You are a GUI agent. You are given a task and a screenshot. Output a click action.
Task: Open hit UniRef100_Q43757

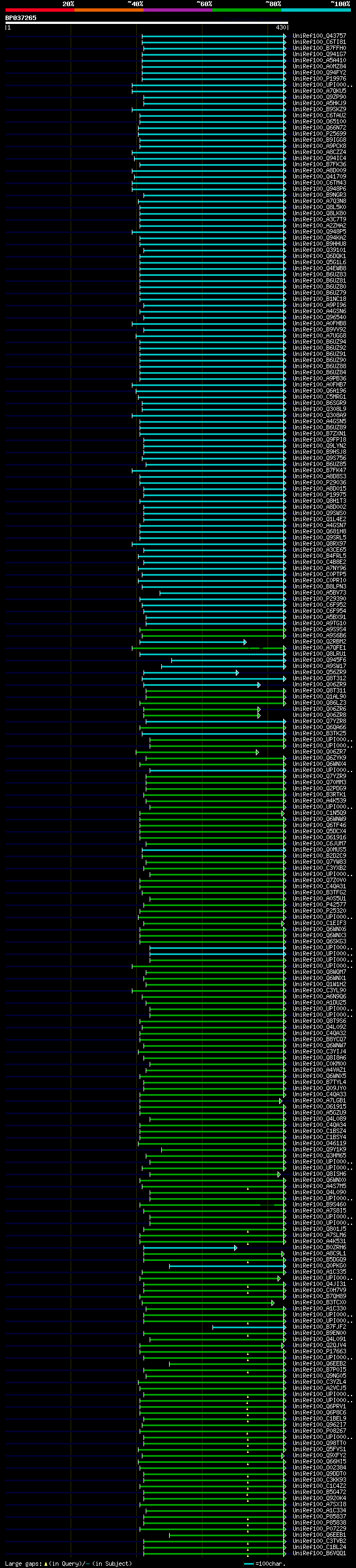pos(319,36)
